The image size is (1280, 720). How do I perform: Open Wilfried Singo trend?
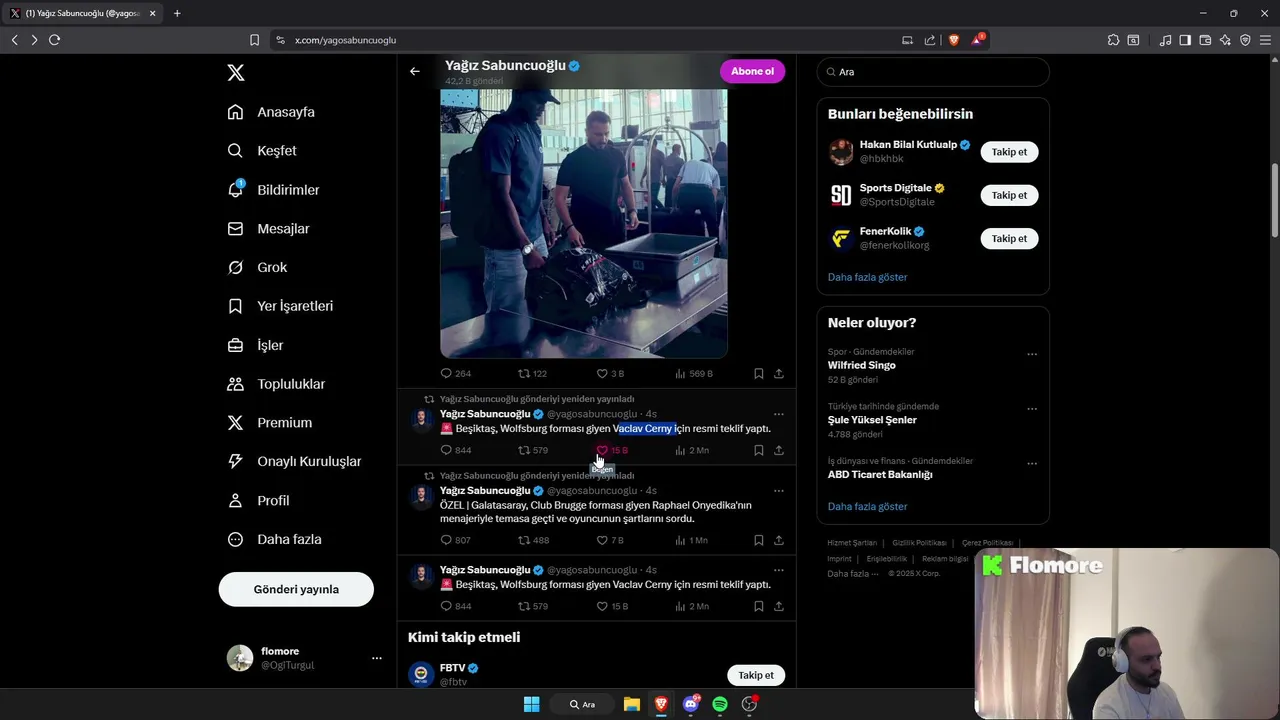[x=861, y=366]
